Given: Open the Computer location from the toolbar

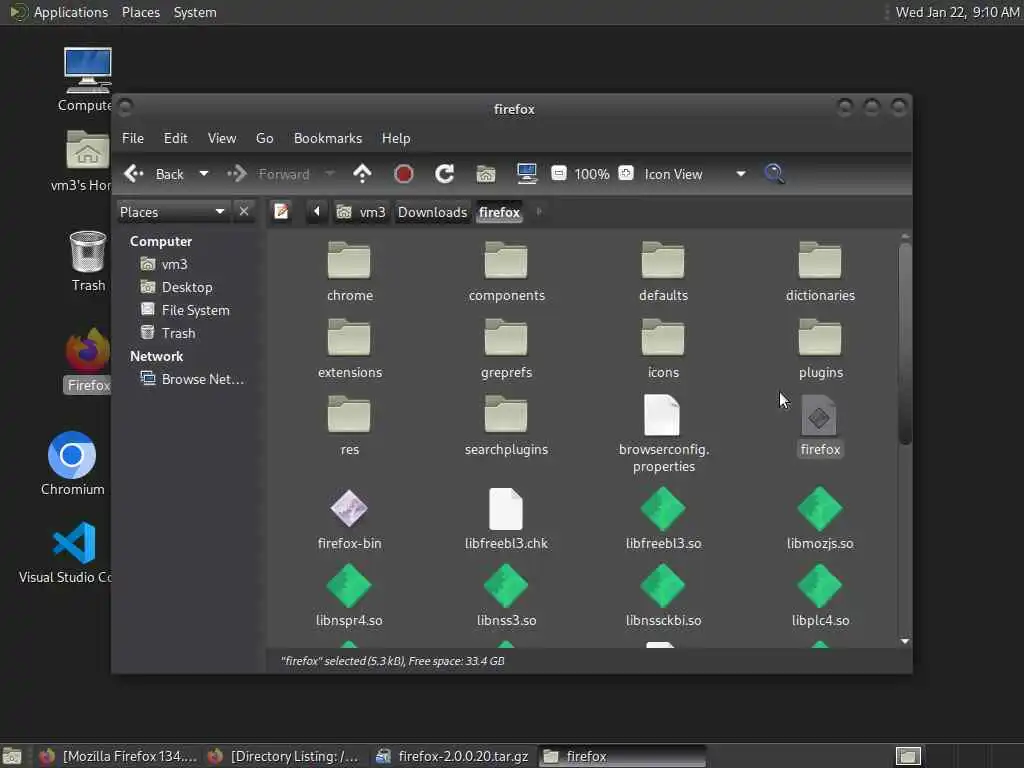Looking at the screenshot, I should (526, 174).
